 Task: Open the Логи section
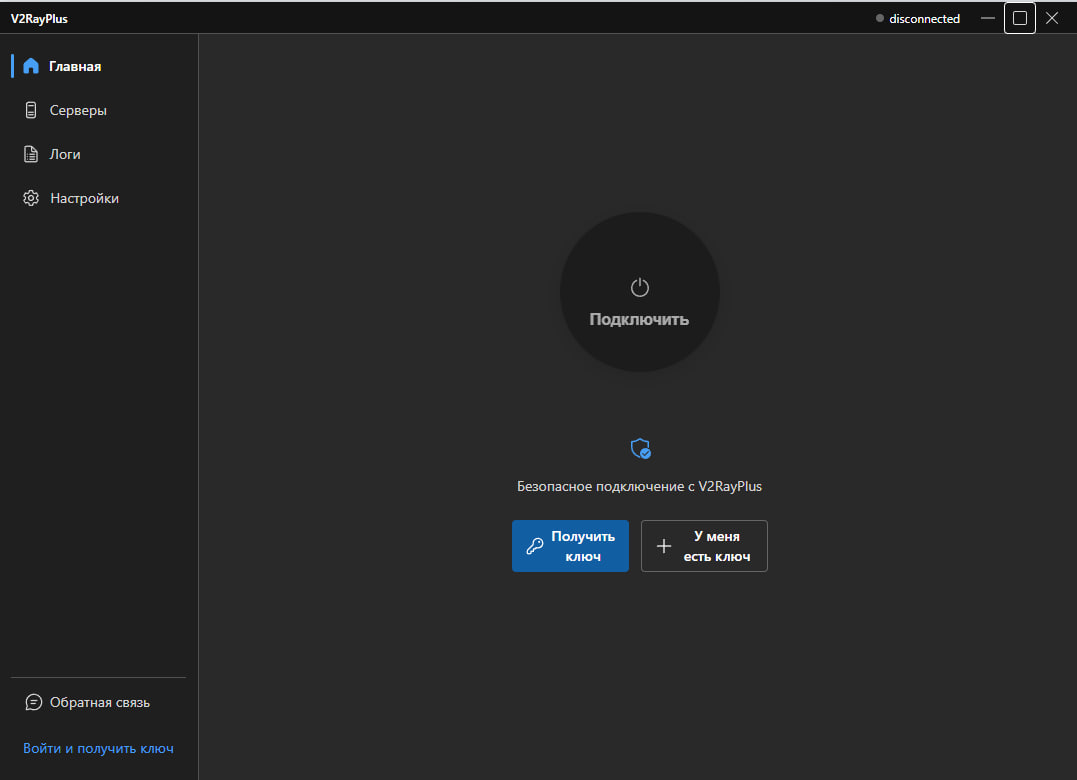99,154
